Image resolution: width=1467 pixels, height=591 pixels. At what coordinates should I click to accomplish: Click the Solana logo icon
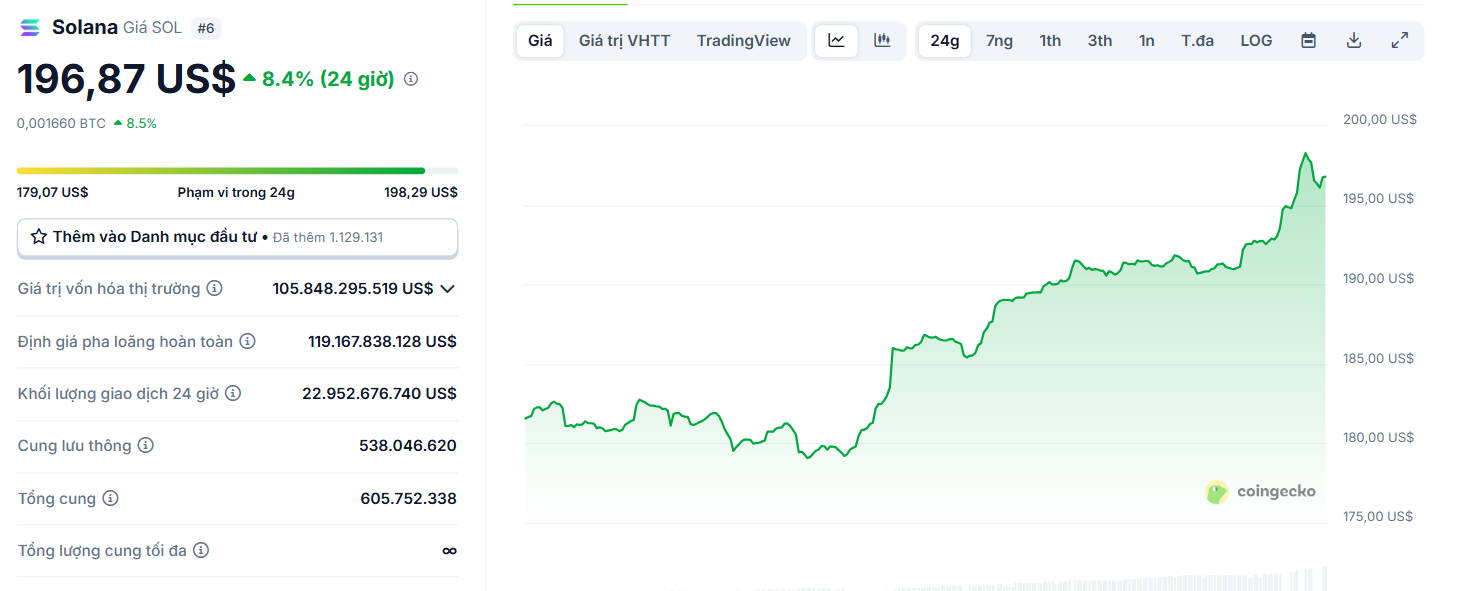[x=31, y=28]
